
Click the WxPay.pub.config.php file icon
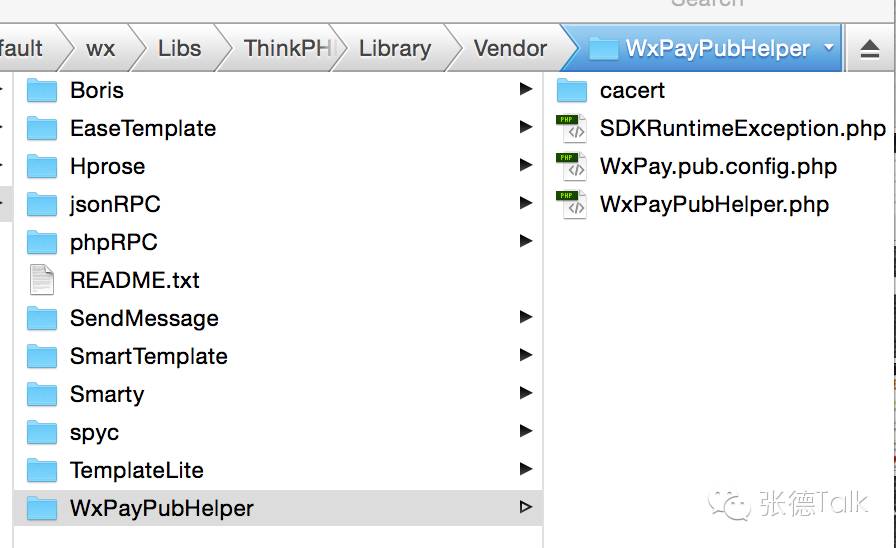(571, 167)
